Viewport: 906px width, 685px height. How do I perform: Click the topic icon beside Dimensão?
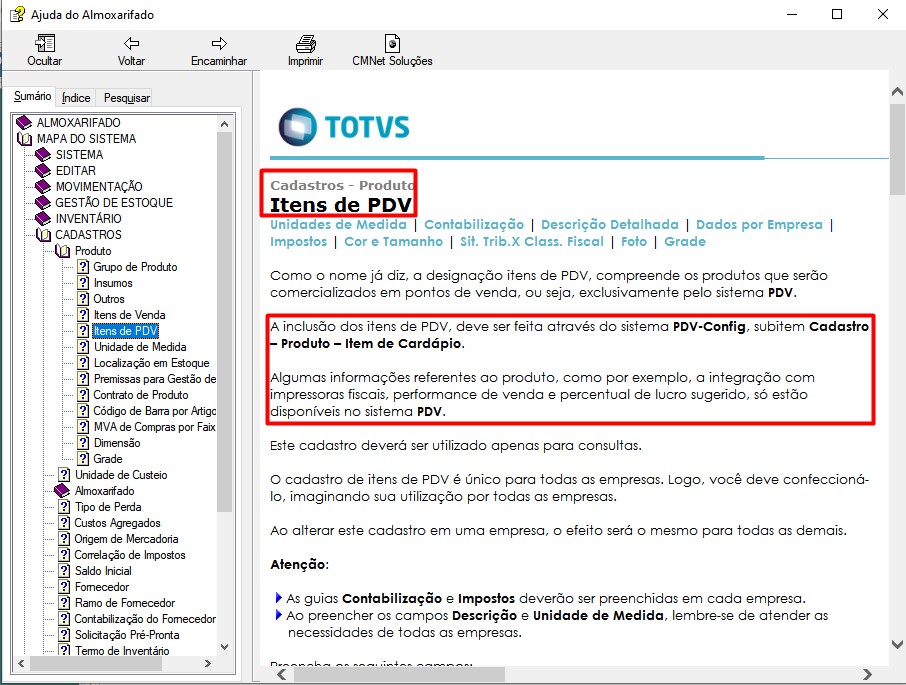tap(83, 443)
